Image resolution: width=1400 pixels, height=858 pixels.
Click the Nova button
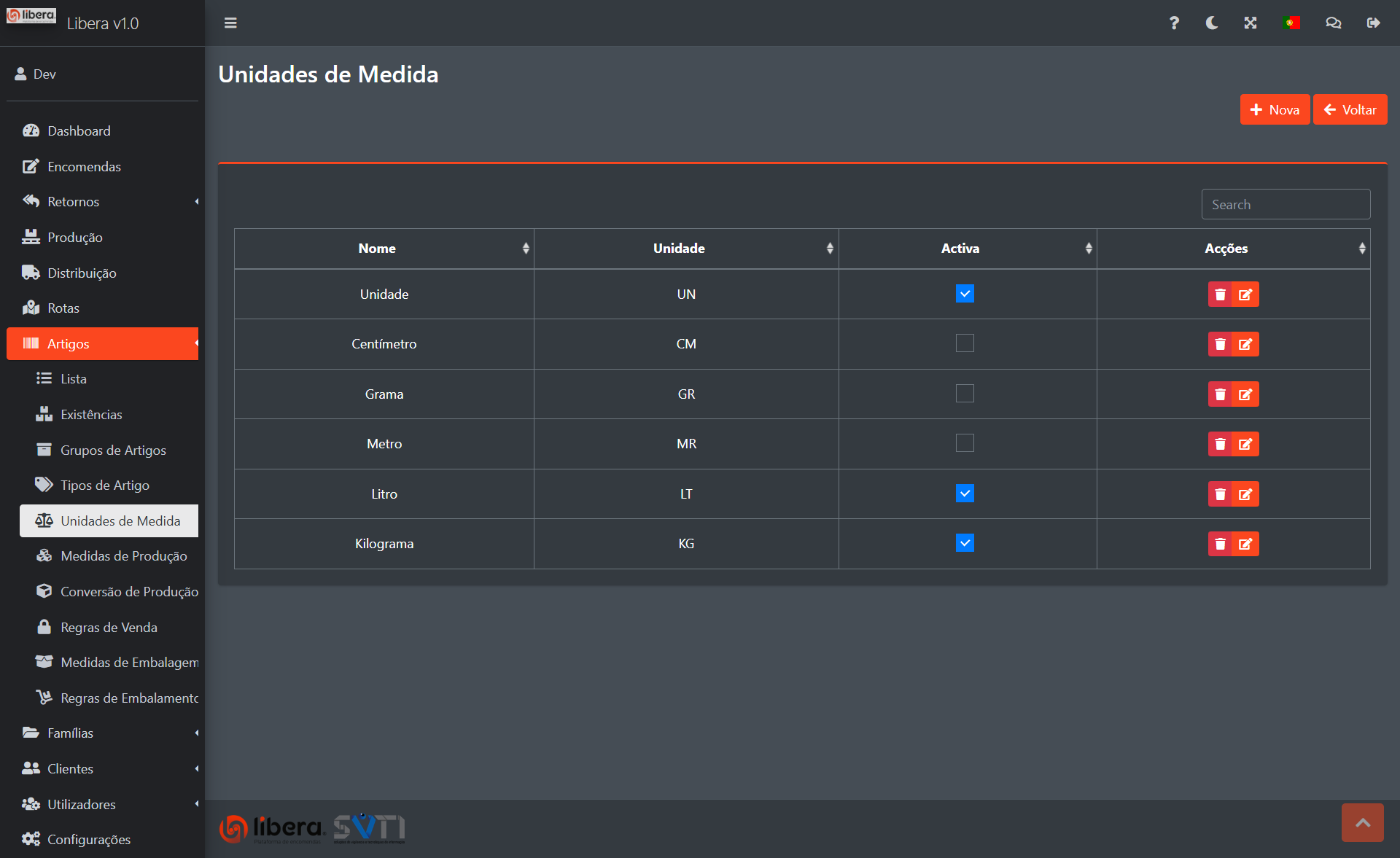click(1275, 110)
